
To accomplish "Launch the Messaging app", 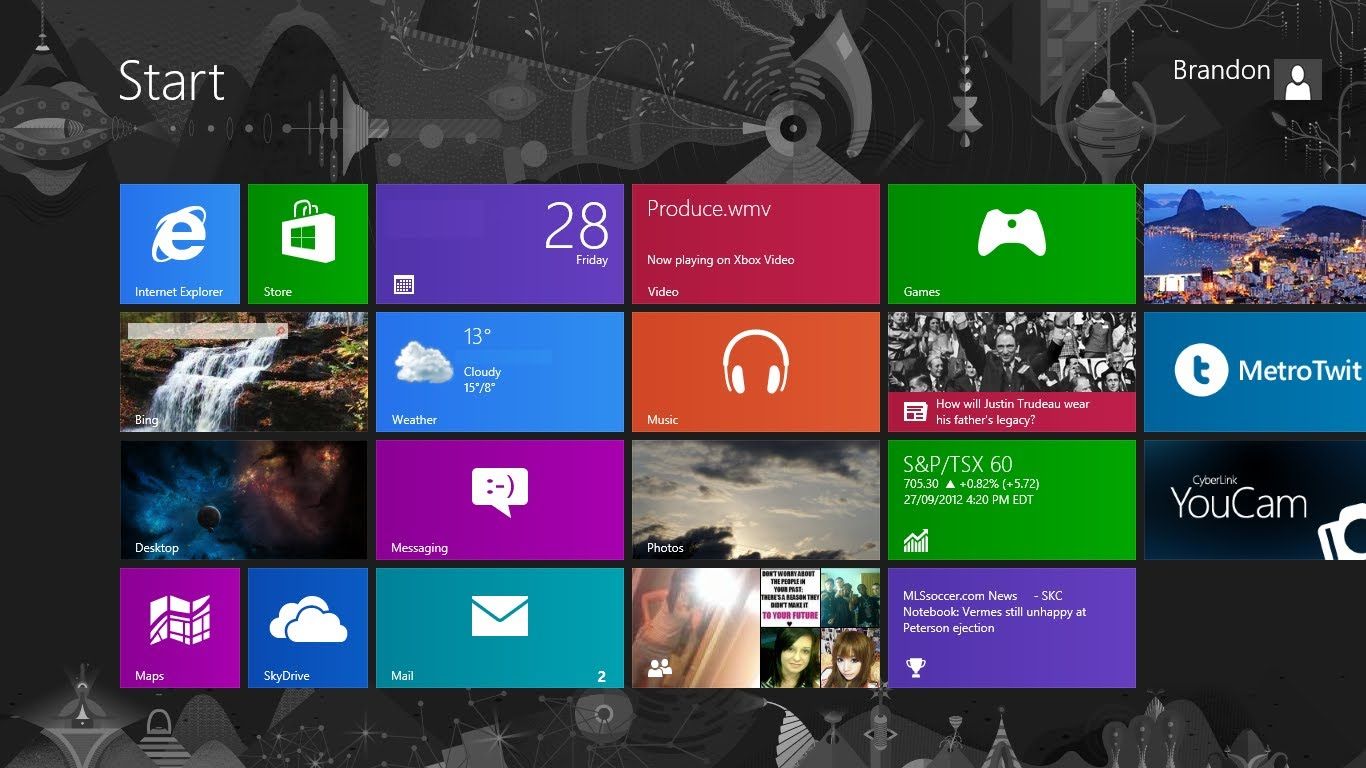I will tap(499, 499).
